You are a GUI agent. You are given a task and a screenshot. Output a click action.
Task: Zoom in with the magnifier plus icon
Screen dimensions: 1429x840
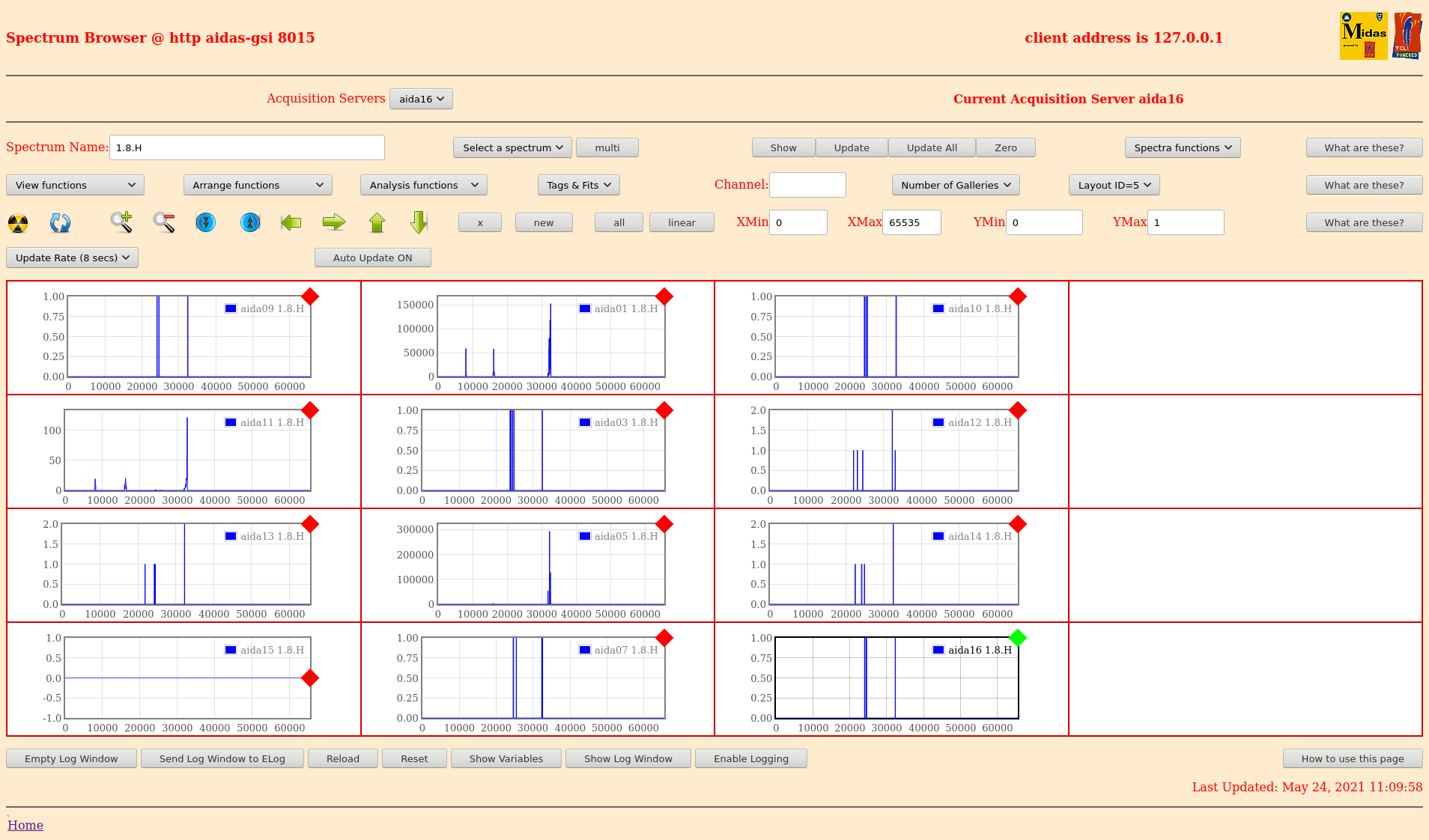tap(121, 222)
